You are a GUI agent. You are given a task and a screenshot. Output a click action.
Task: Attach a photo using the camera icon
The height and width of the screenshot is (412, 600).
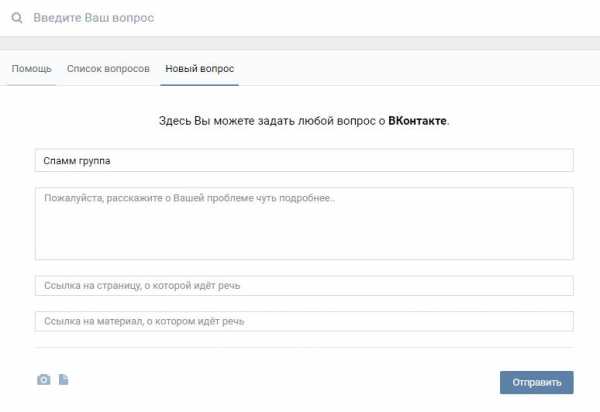(x=44, y=379)
